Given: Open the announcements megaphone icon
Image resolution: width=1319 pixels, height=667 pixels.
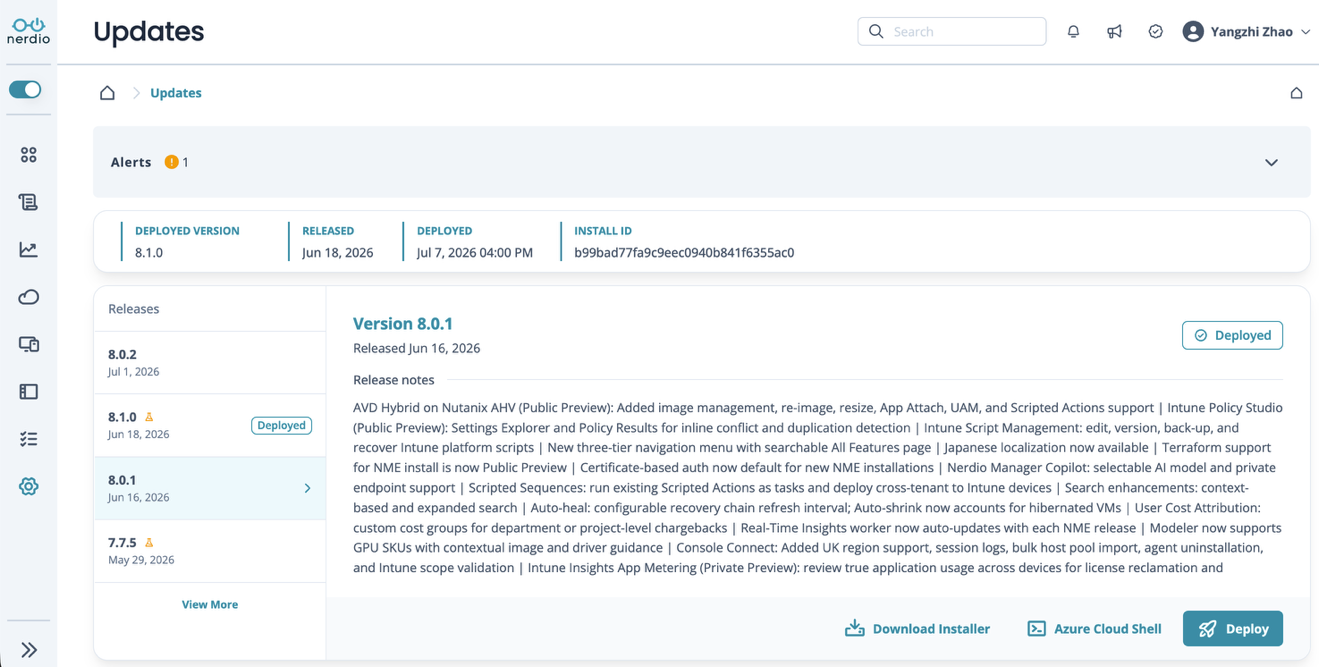Looking at the screenshot, I should [x=1114, y=32].
